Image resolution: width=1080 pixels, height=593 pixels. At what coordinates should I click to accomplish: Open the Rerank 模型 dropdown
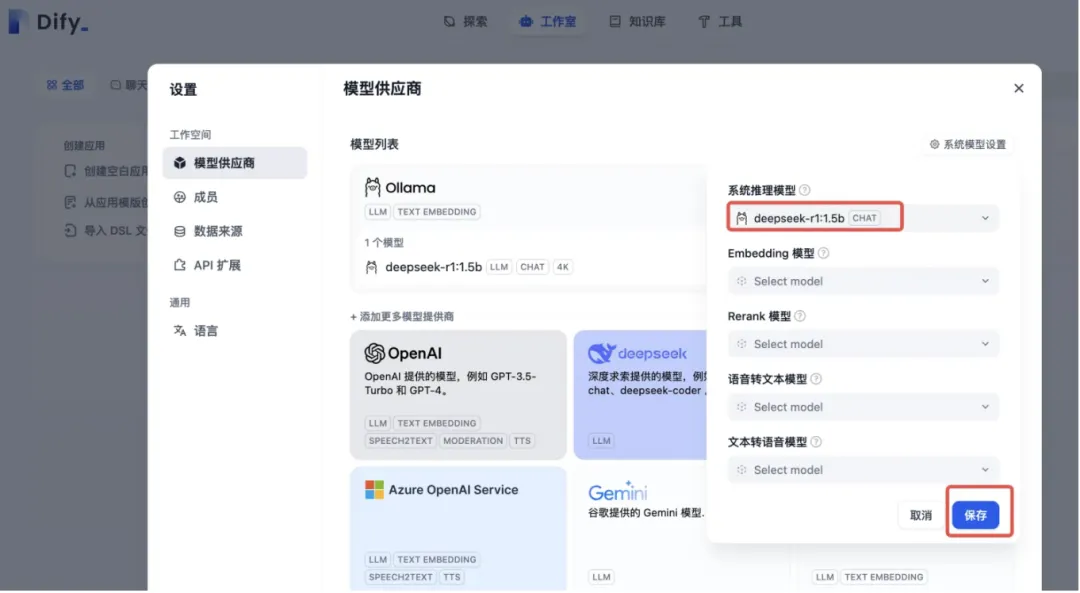click(x=863, y=344)
